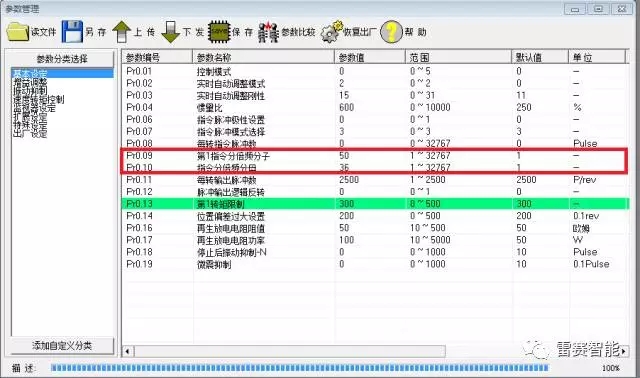
Task: Click the 参数分类选择 header button
Action: pyautogui.click(x=62, y=59)
